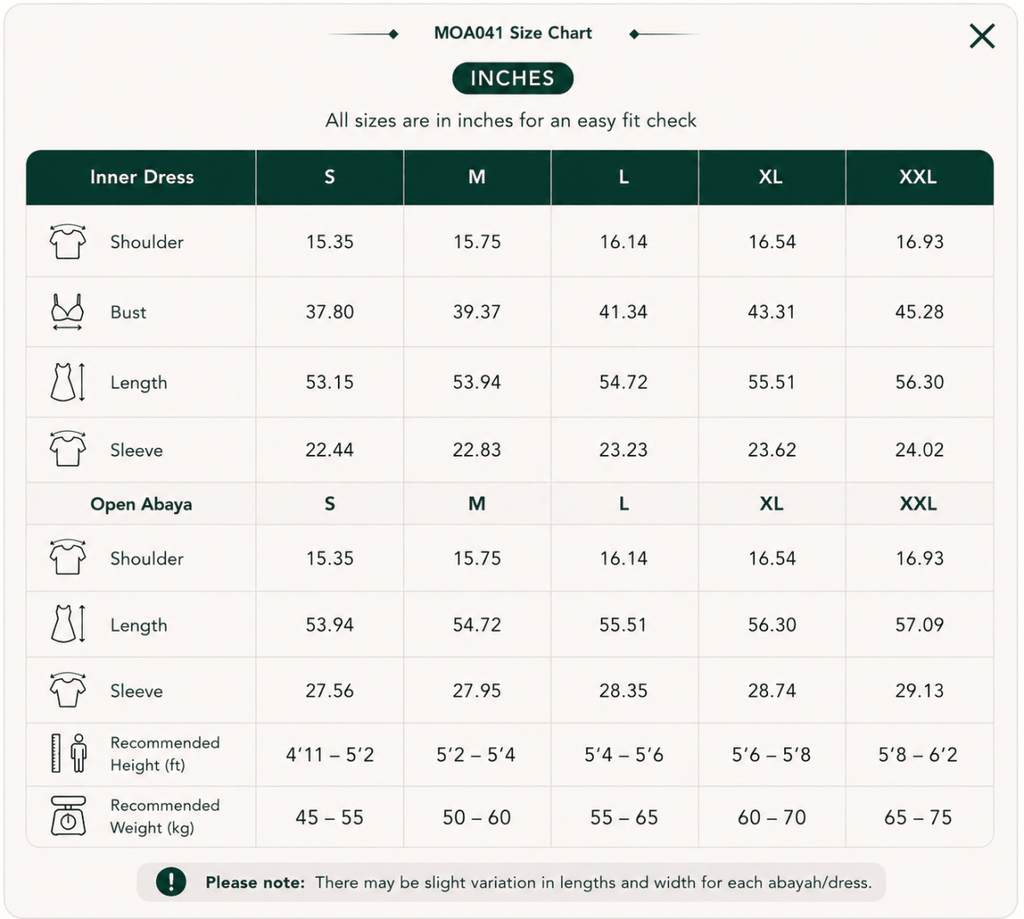
Task: Click the Open Abaya length dress icon
Action: click(68, 624)
